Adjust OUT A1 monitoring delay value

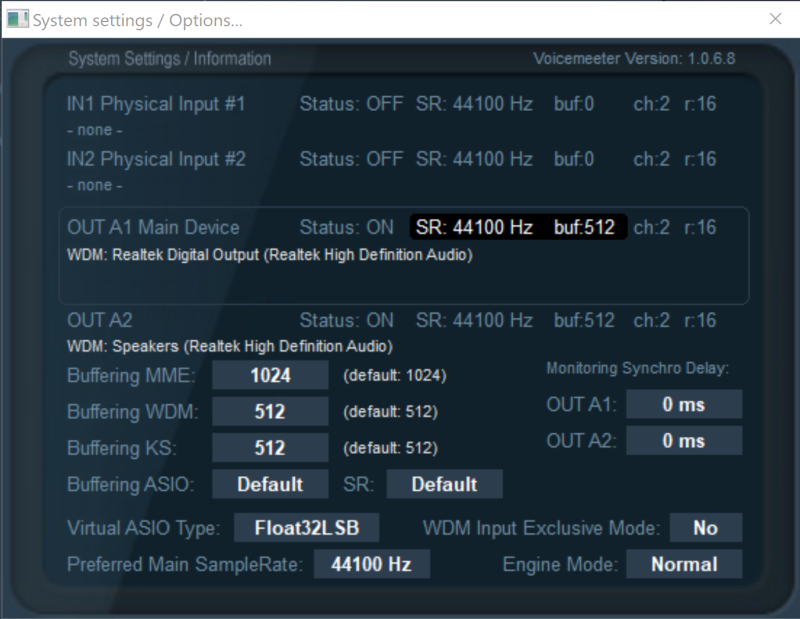(684, 404)
